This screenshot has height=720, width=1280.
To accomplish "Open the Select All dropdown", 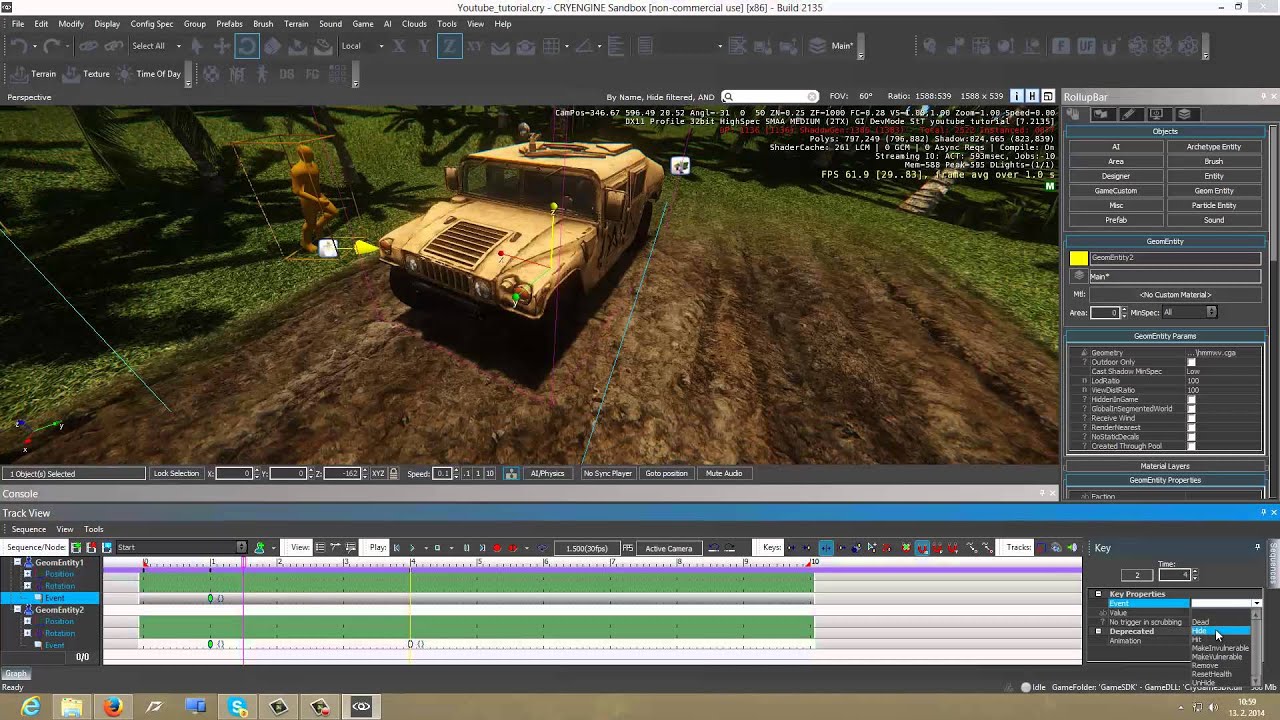I will (x=157, y=46).
